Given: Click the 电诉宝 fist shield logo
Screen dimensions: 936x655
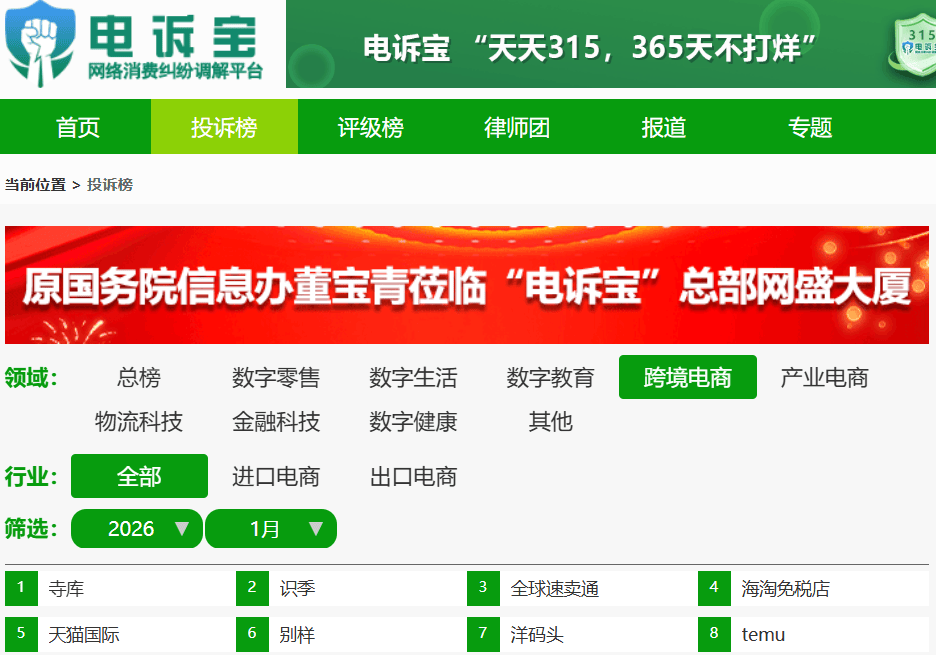Looking at the screenshot, I should point(38,44).
